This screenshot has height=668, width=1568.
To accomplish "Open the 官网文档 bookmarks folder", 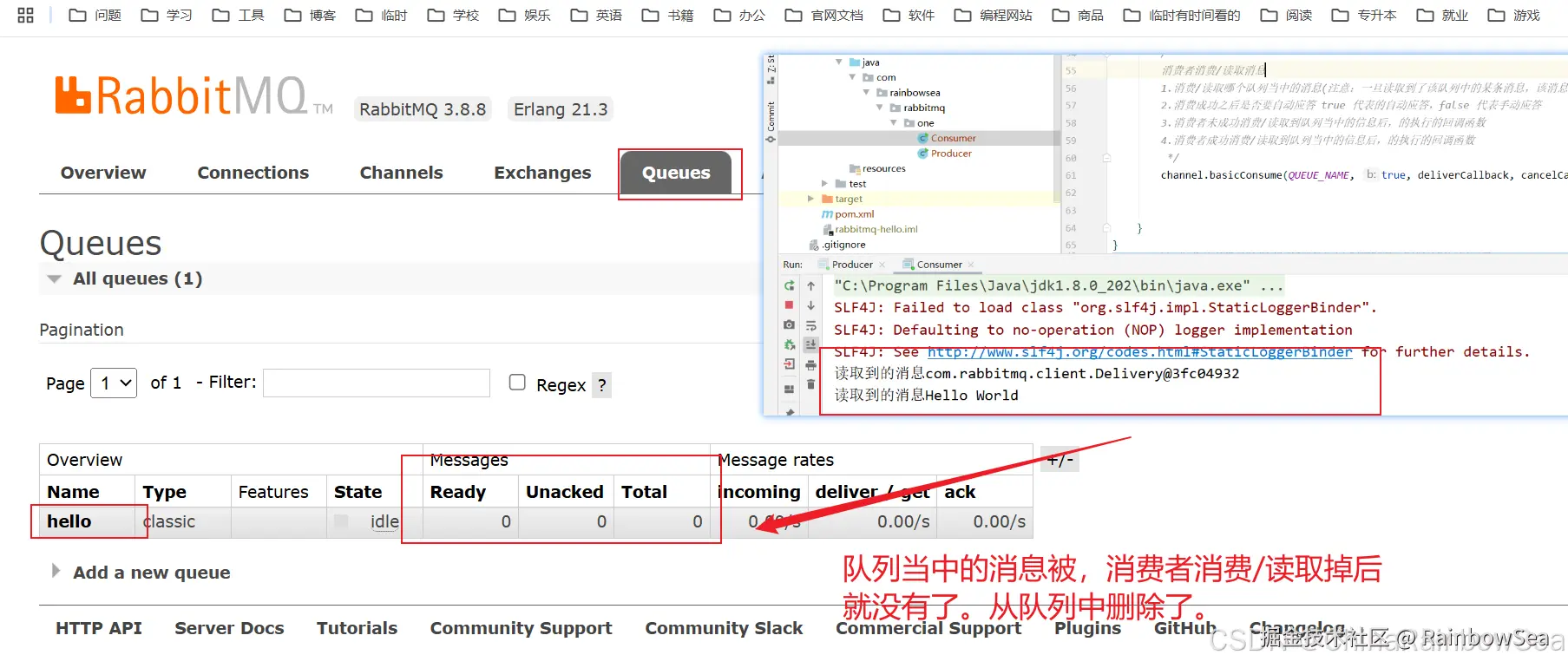I will click(824, 15).
